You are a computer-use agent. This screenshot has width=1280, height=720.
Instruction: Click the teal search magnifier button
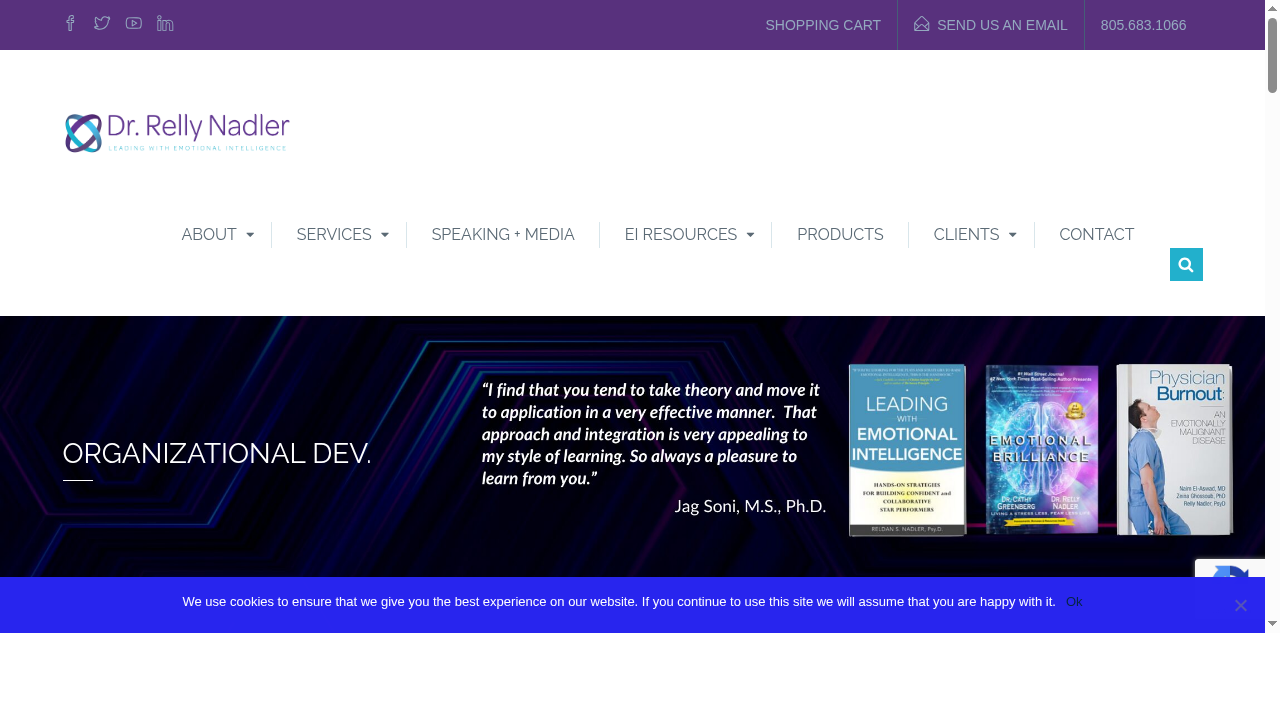[1186, 265]
